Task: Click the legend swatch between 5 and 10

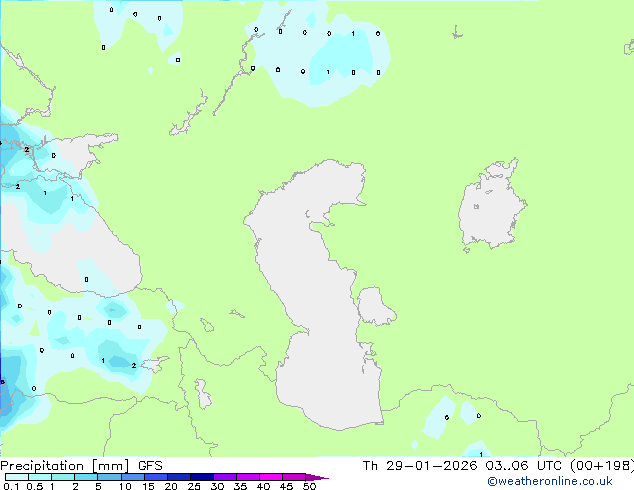Action: (109, 477)
